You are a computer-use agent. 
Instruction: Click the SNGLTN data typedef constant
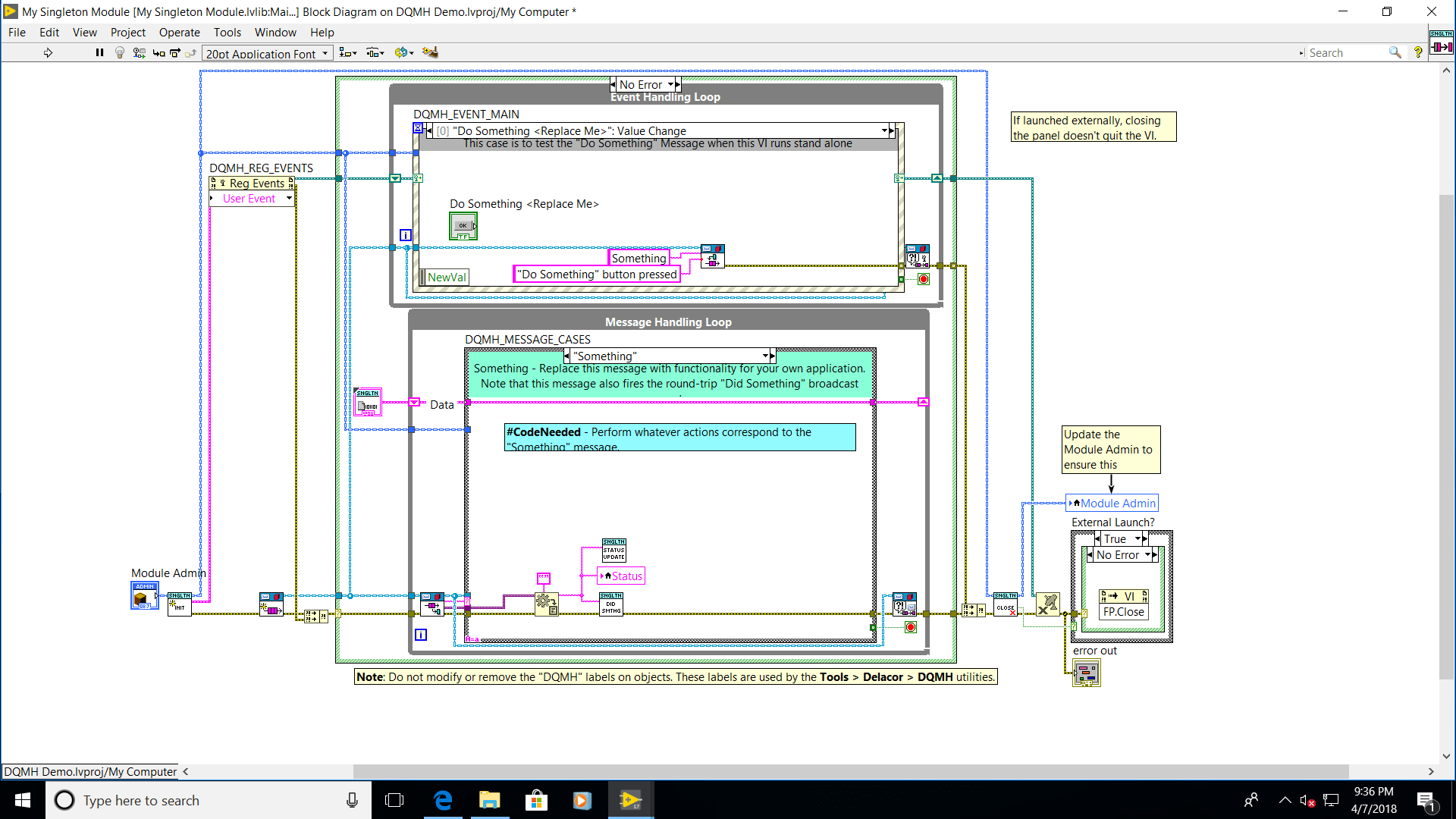[368, 403]
